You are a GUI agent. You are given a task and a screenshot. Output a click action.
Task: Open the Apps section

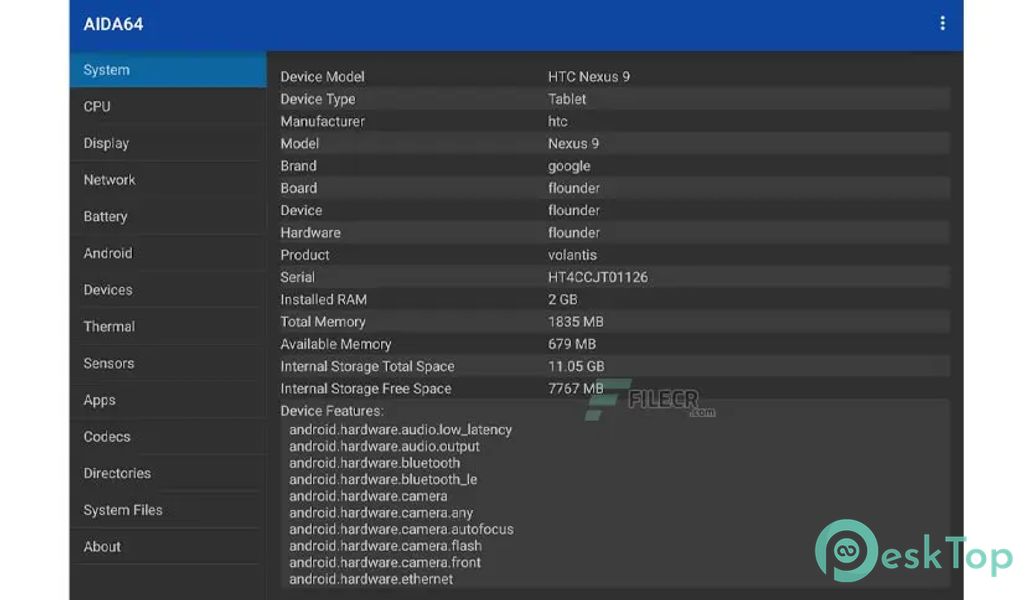pos(168,400)
